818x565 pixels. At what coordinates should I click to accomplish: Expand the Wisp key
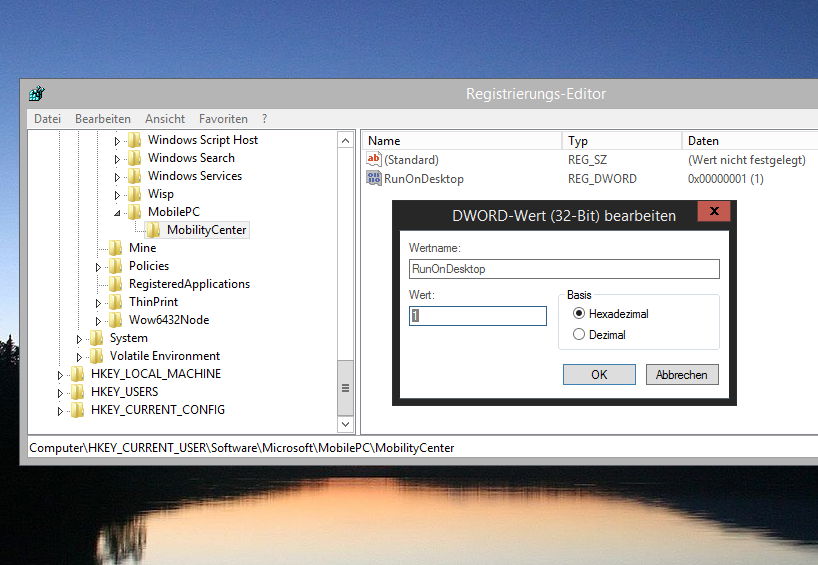[x=117, y=195]
